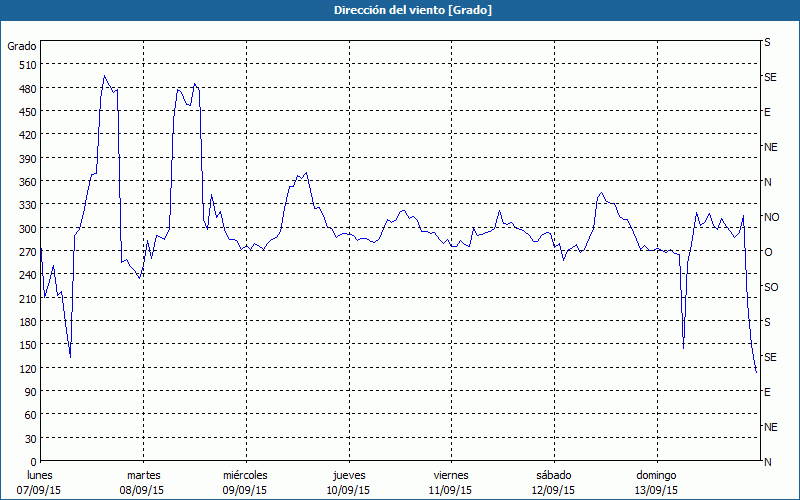Click the 360 tick label on the left axis
The image size is (800, 500).
(24, 182)
